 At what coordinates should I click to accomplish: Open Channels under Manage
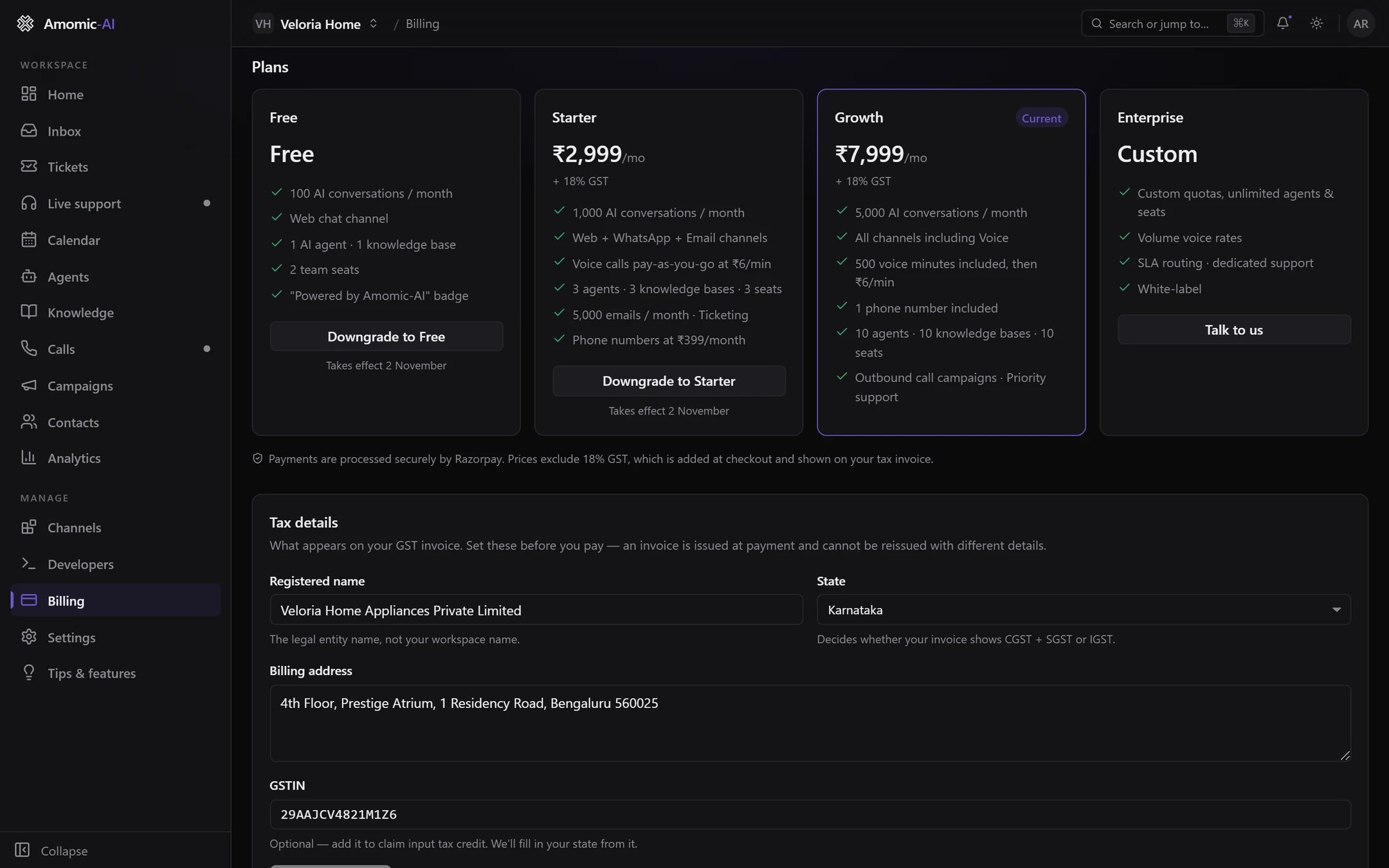(116, 528)
